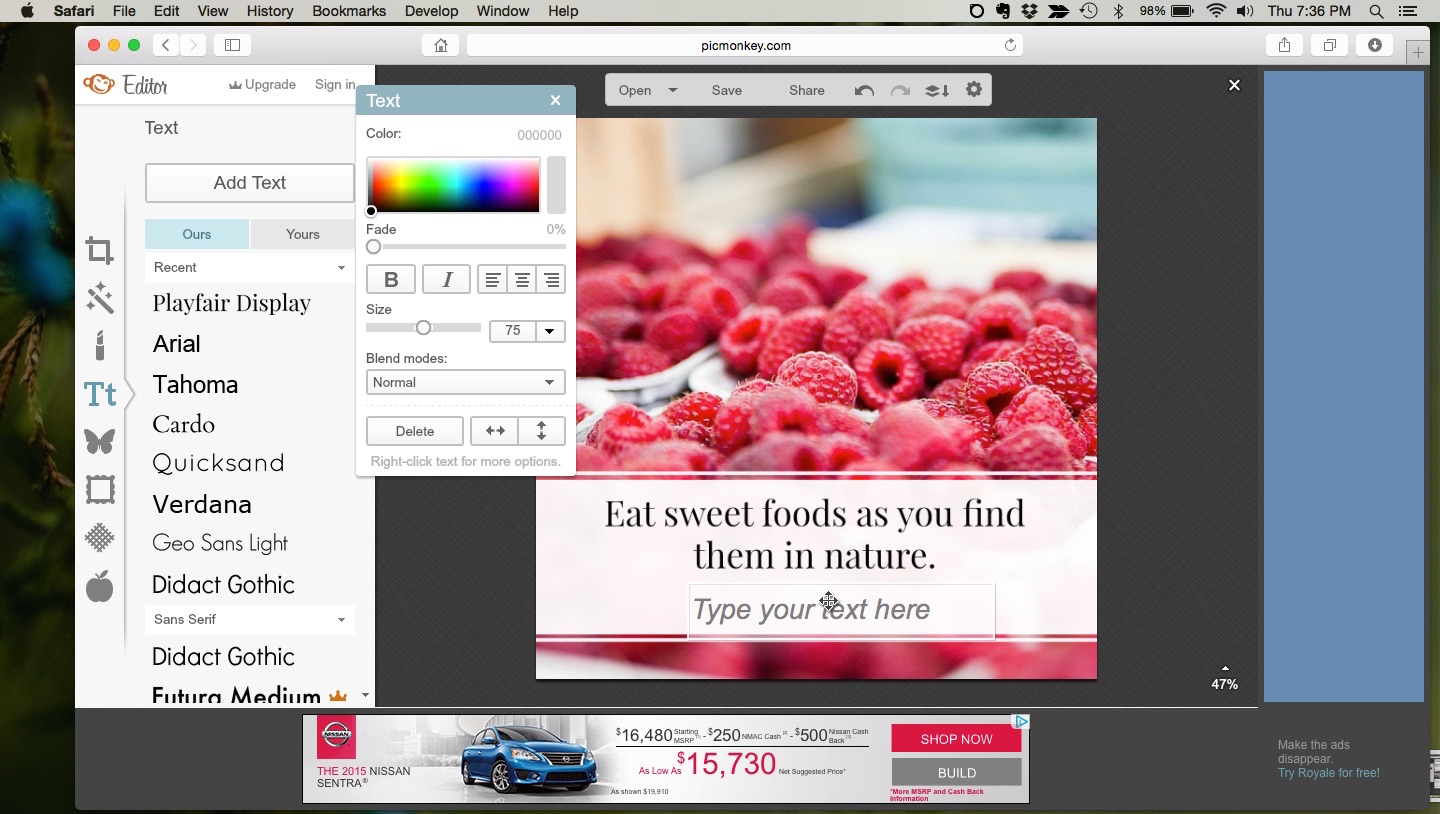Click the hex color value field
This screenshot has height=814, width=1440.
point(539,135)
